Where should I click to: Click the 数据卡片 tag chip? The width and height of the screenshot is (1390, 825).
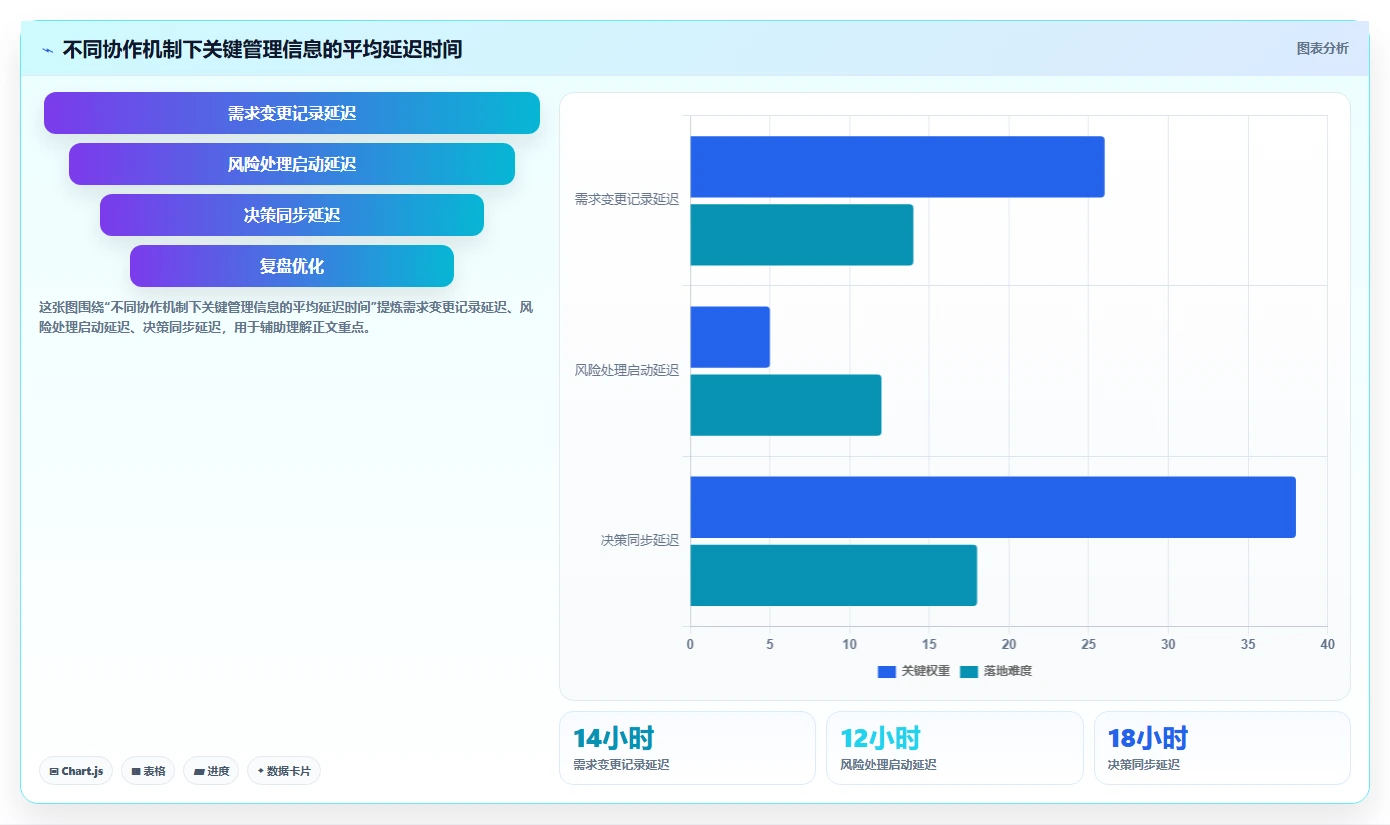[284, 771]
